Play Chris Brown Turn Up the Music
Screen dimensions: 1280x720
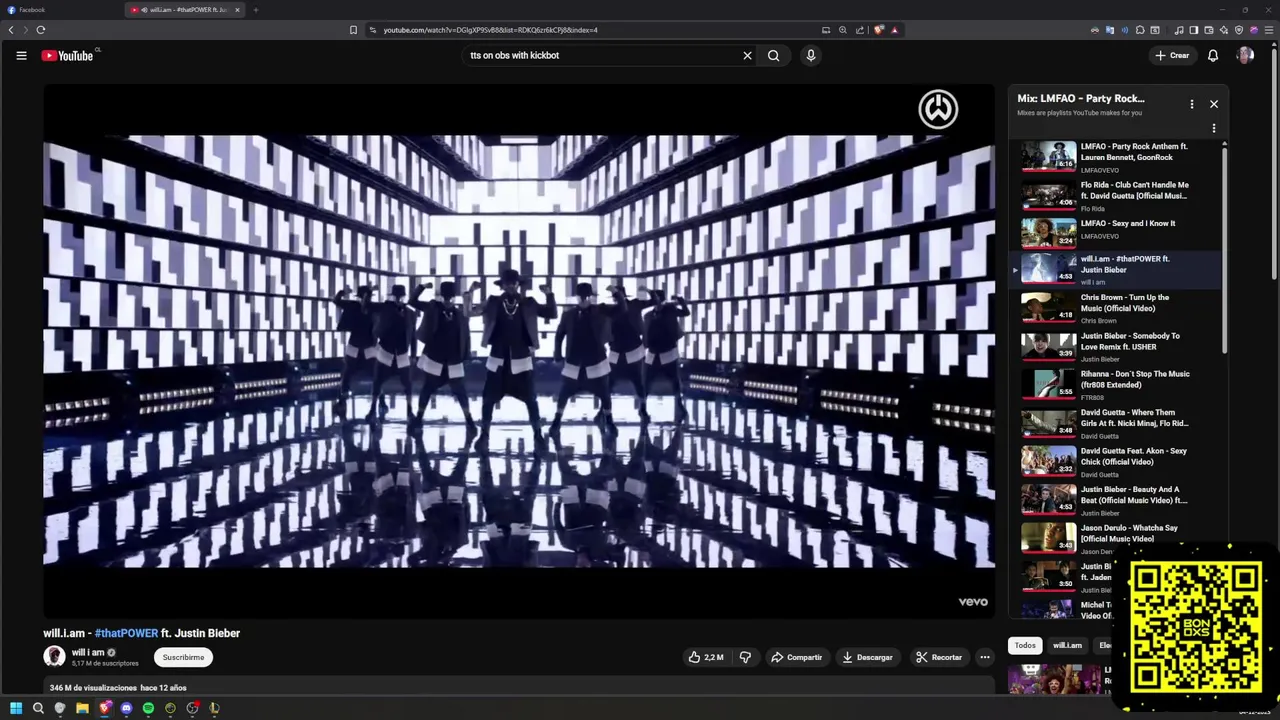1115,308
